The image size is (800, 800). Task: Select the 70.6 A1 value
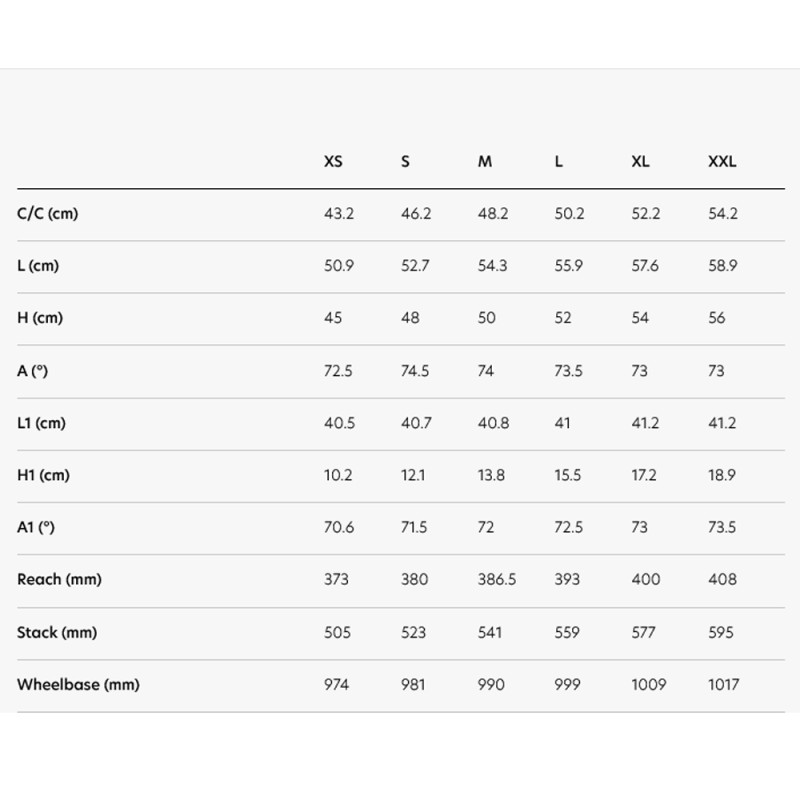339,527
